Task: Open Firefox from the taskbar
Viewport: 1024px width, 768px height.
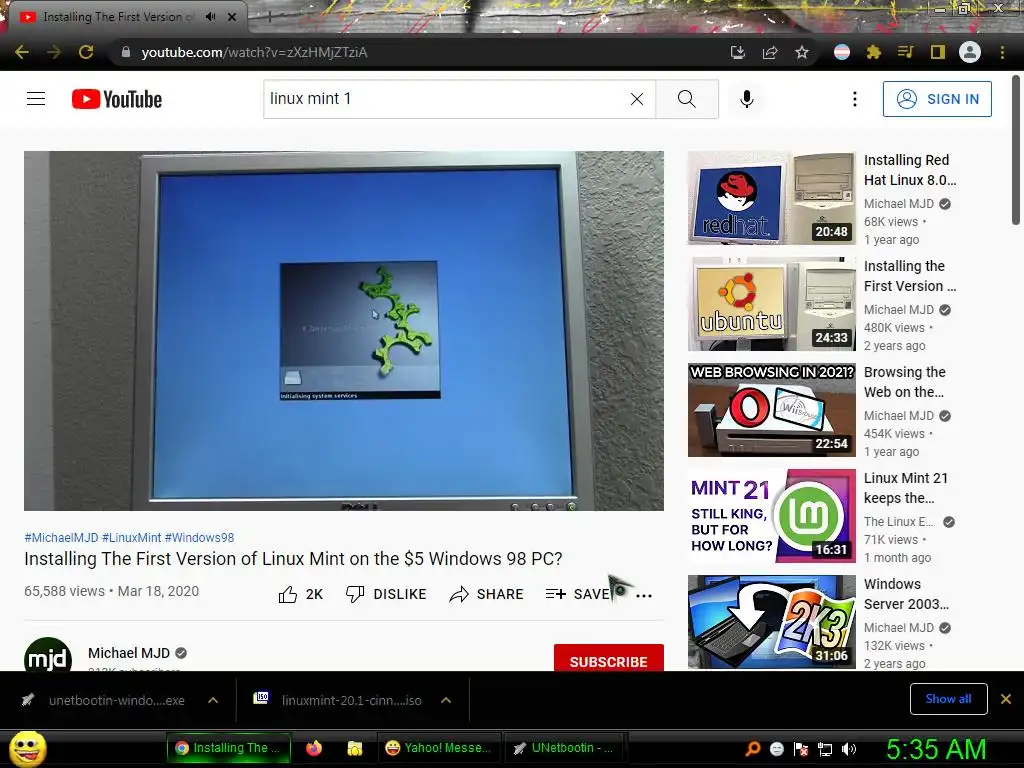Action: pos(314,748)
